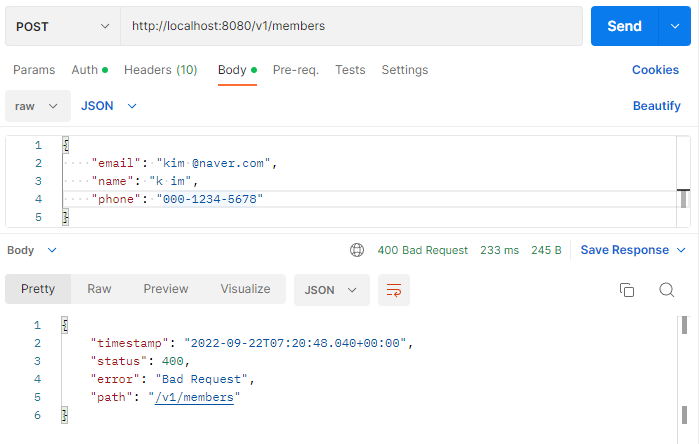The width and height of the screenshot is (700, 444).
Task: Click the "name" line in request body
Action: point(145,181)
